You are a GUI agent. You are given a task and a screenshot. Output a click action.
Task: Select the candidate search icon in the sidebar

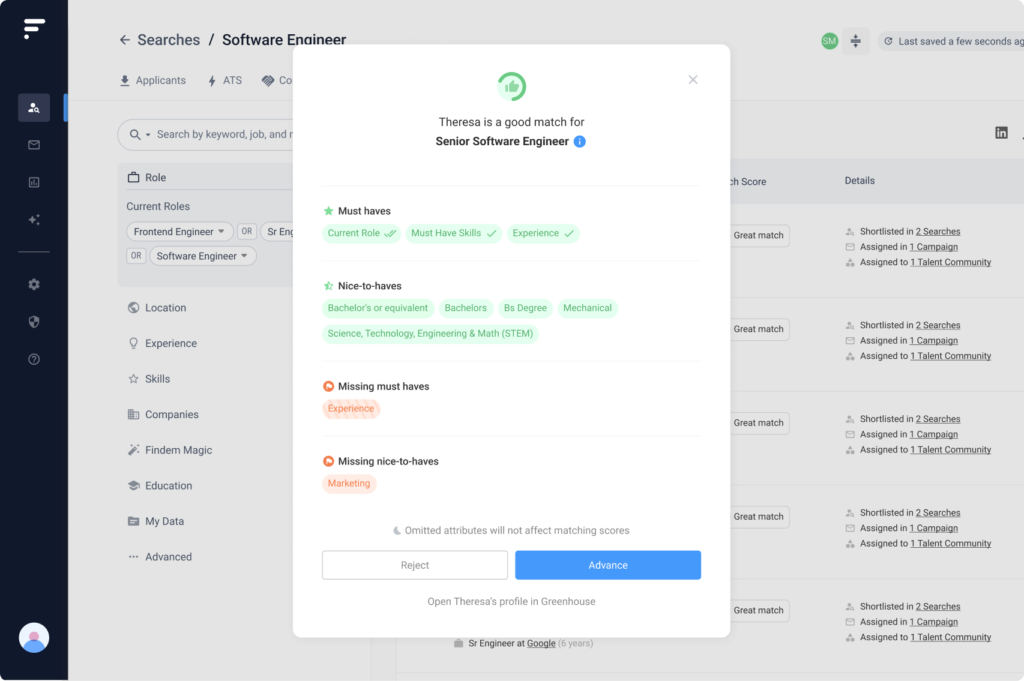[34, 109]
